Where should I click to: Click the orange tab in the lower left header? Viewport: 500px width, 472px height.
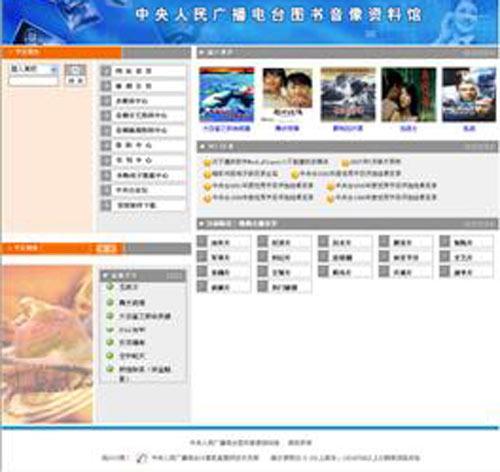tap(106, 248)
